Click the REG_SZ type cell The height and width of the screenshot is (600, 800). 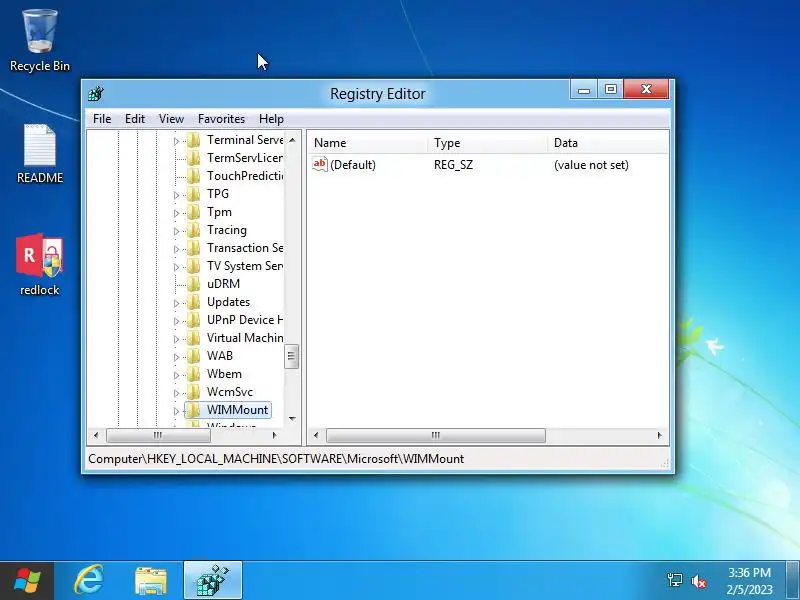pyautogui.click(x=454, y=165)
